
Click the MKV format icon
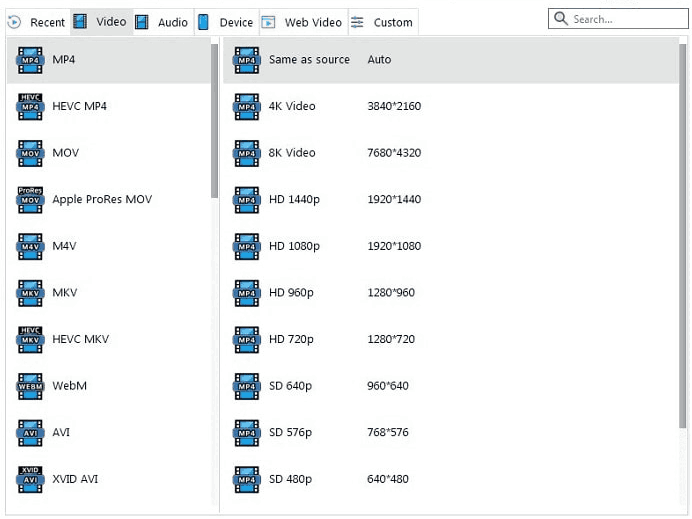click(30, 293)
